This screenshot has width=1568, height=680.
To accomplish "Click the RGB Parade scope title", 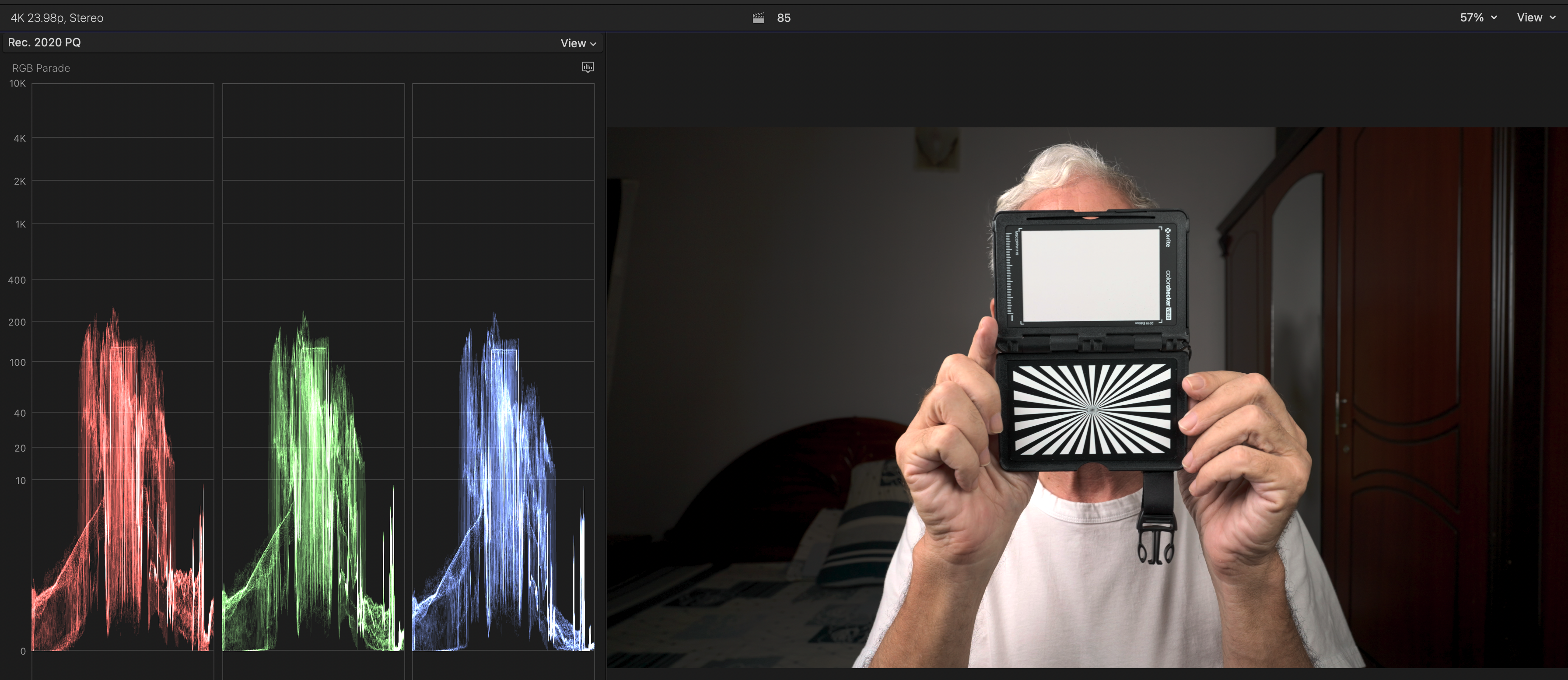I will [x=41, y=68].
